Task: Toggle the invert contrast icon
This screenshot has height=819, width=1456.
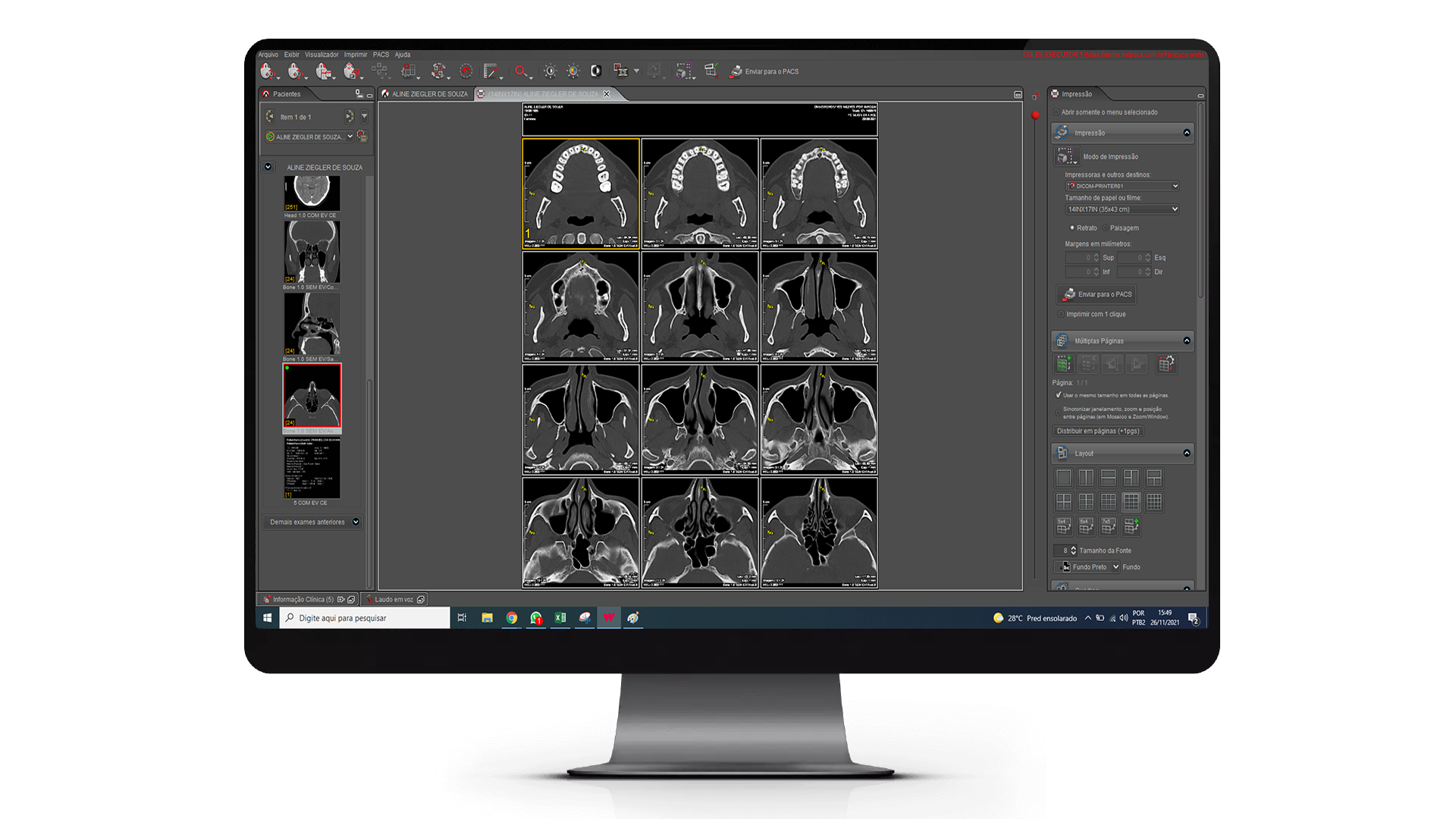Action: point(596,71)
